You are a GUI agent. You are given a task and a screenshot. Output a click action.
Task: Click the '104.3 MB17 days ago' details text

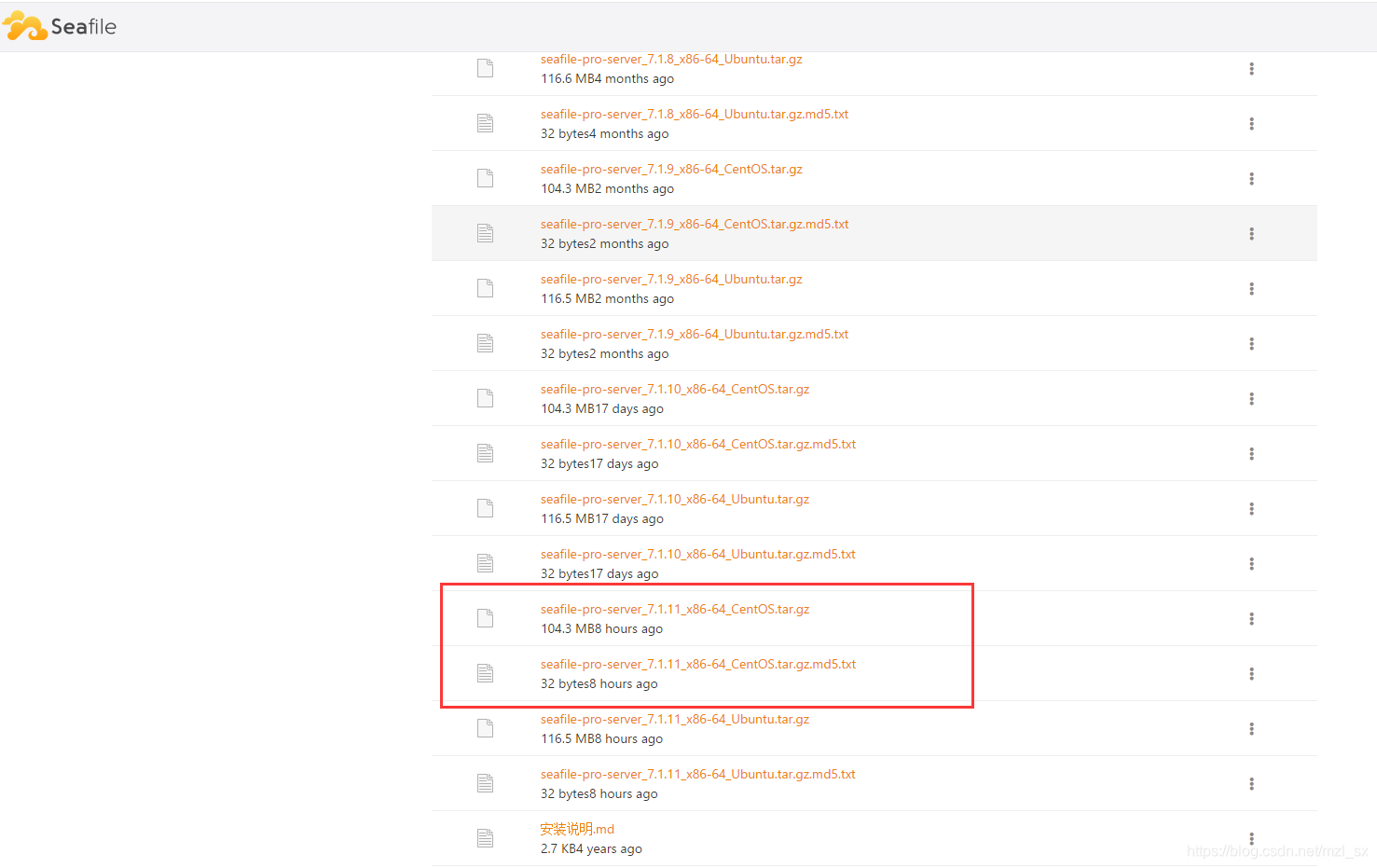(x=602, y=408)
